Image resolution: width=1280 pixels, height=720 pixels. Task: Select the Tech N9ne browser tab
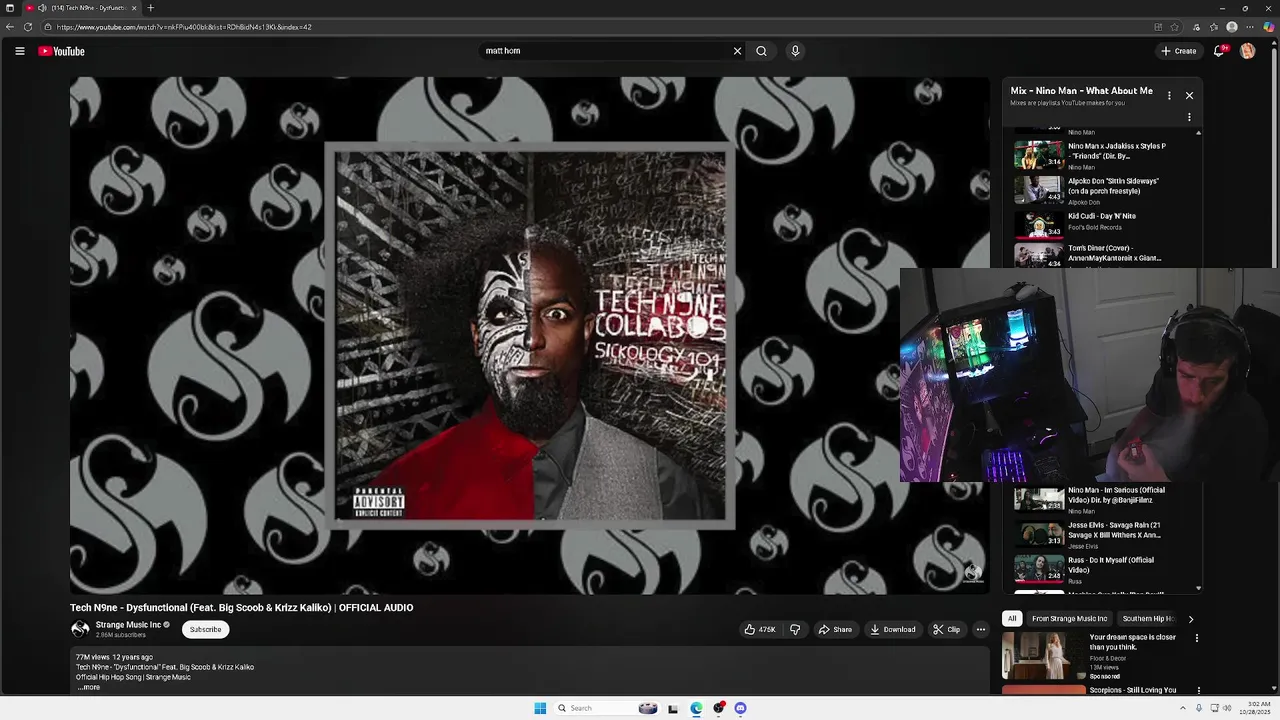[80, 8]
